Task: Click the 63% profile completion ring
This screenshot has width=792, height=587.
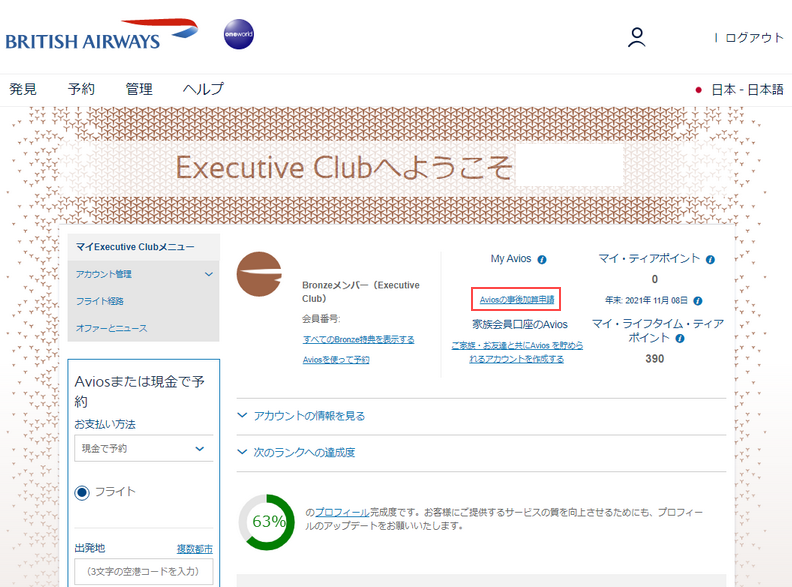Action: 266,522
